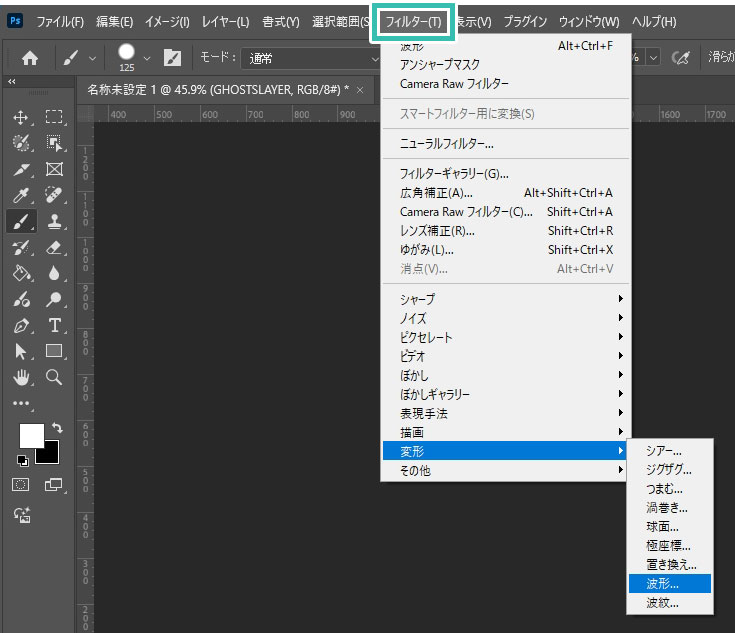Image resolution: width=735 pixels, height=633 pixels.
Task: Open the brush preset picker arrow
Action: (147, 59)
